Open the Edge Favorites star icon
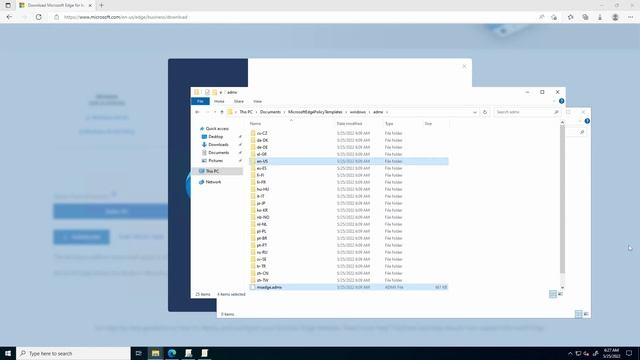 click(571, 17)
